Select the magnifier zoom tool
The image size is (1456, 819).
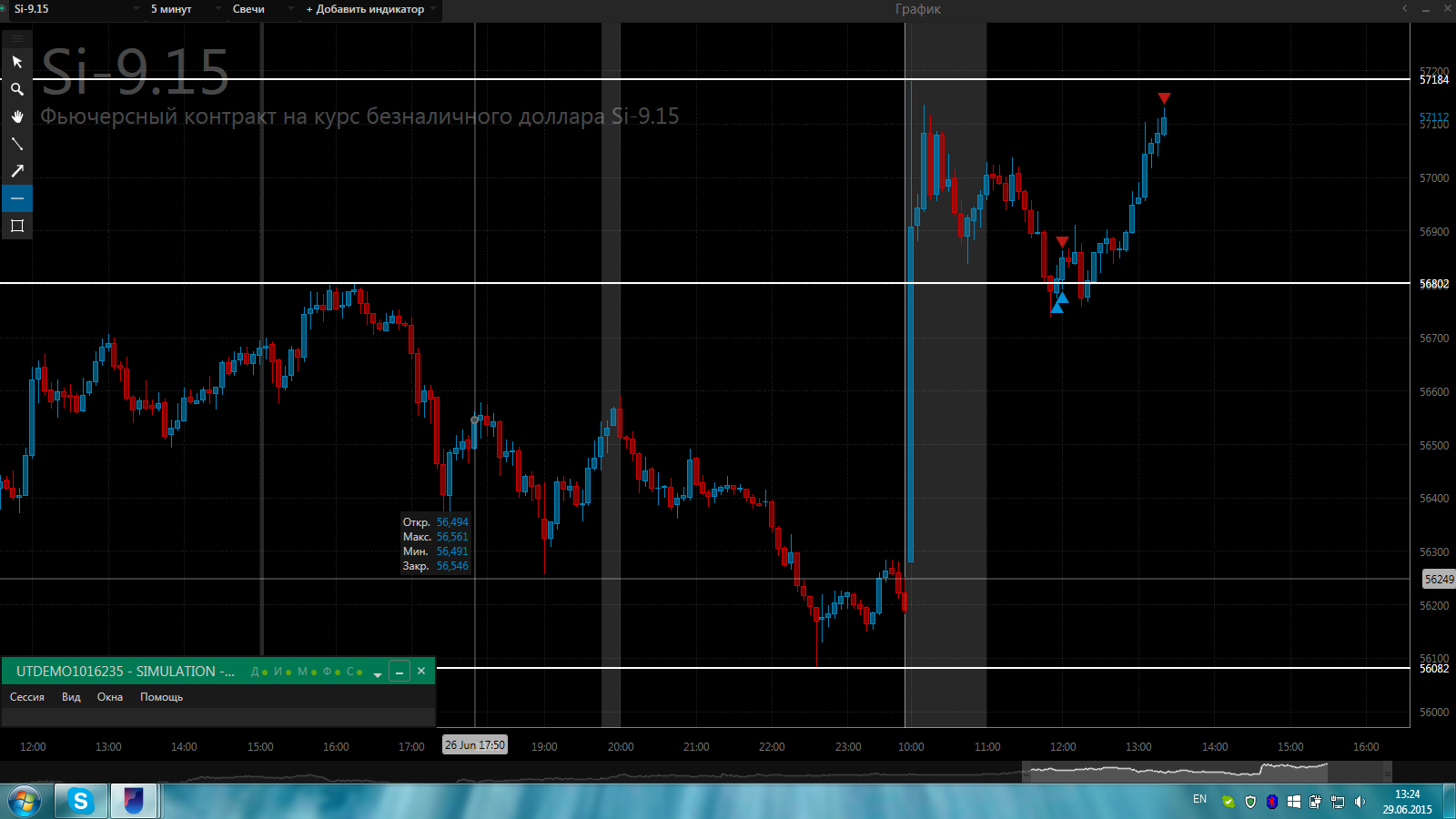[x=17, y=89]
